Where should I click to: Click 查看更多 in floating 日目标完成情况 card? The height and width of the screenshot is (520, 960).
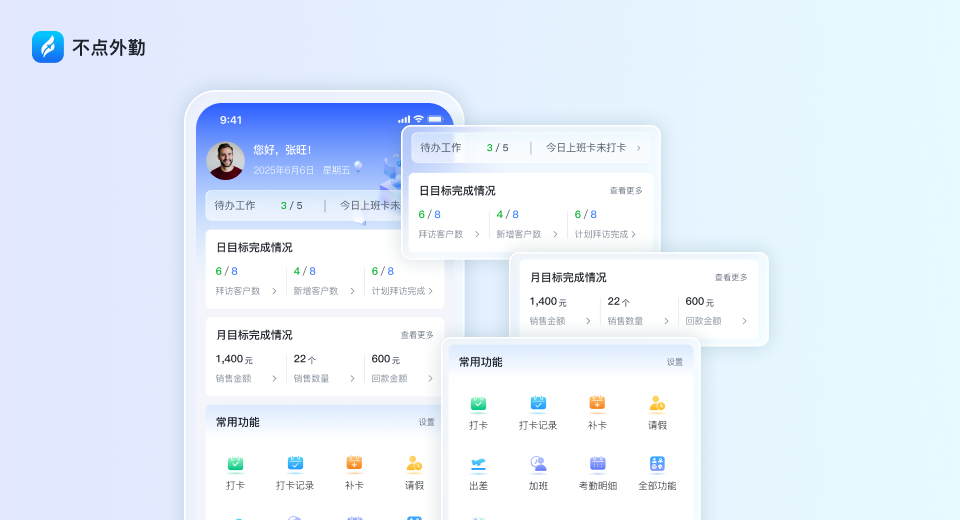pyautogui.click(x=626, y=191)
